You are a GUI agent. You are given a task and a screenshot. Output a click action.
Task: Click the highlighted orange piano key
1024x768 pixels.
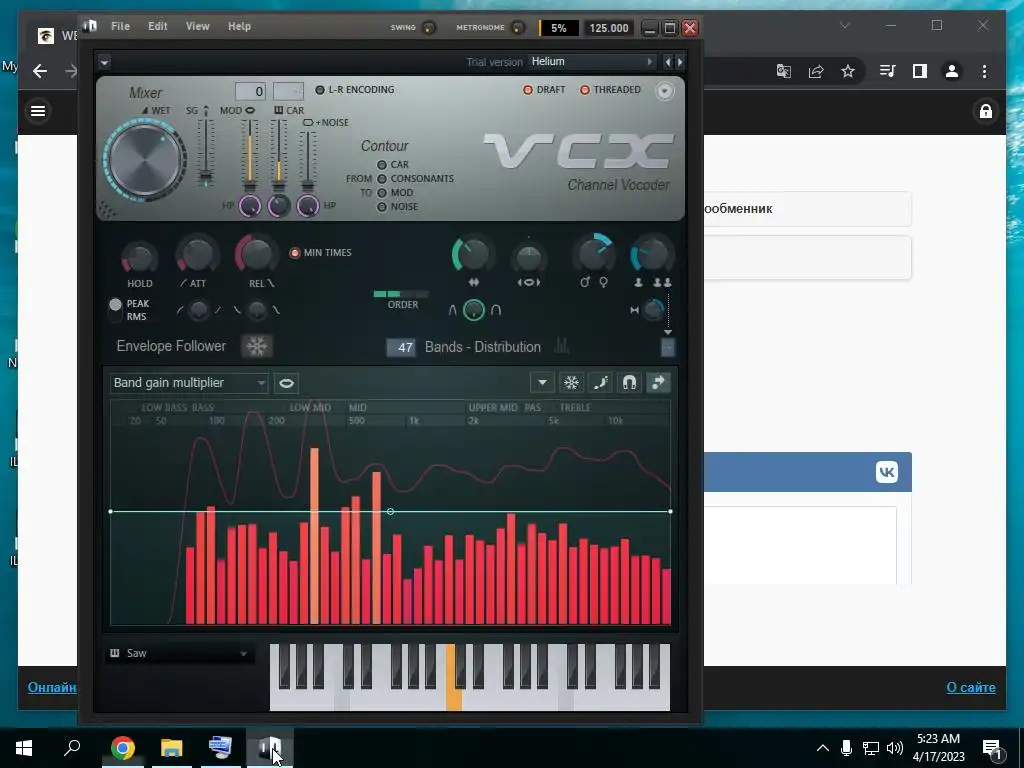click(x=454, y=678)
